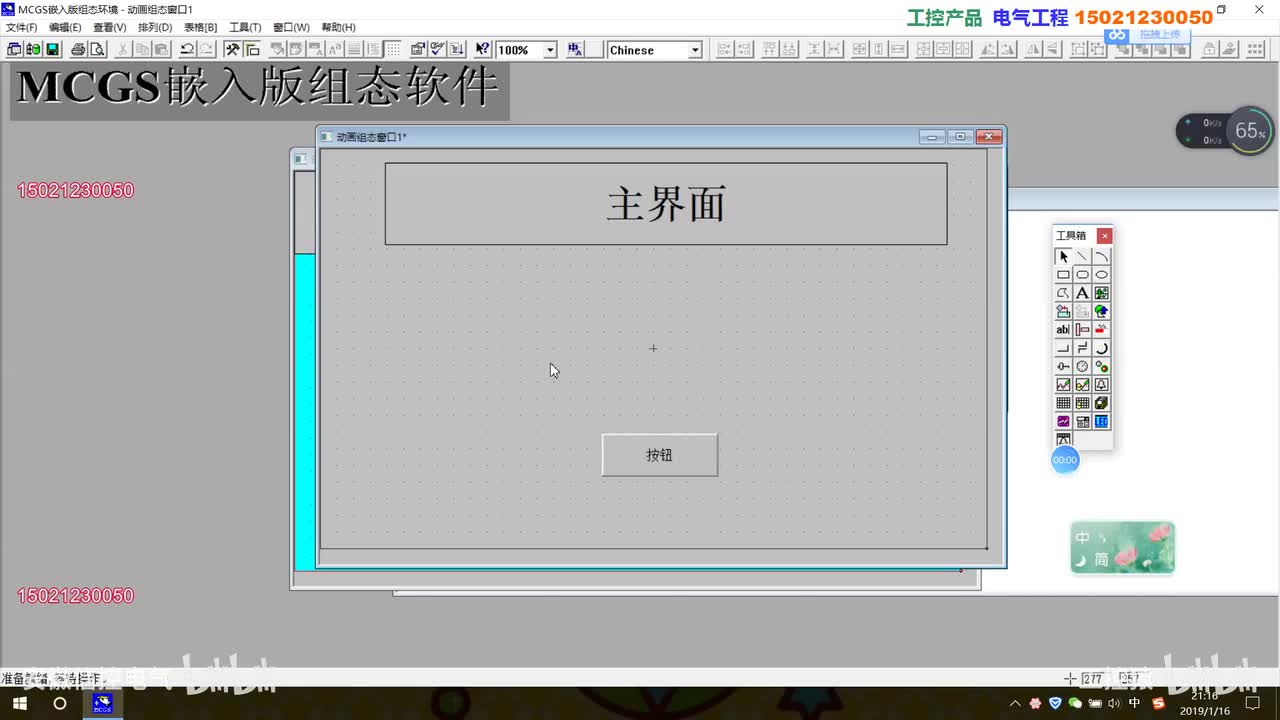The width and height of the screenshot is (1280, 720).
Task: Select the alarm bell display tool
Action: pyautogui.click(x=1101, y=384)
